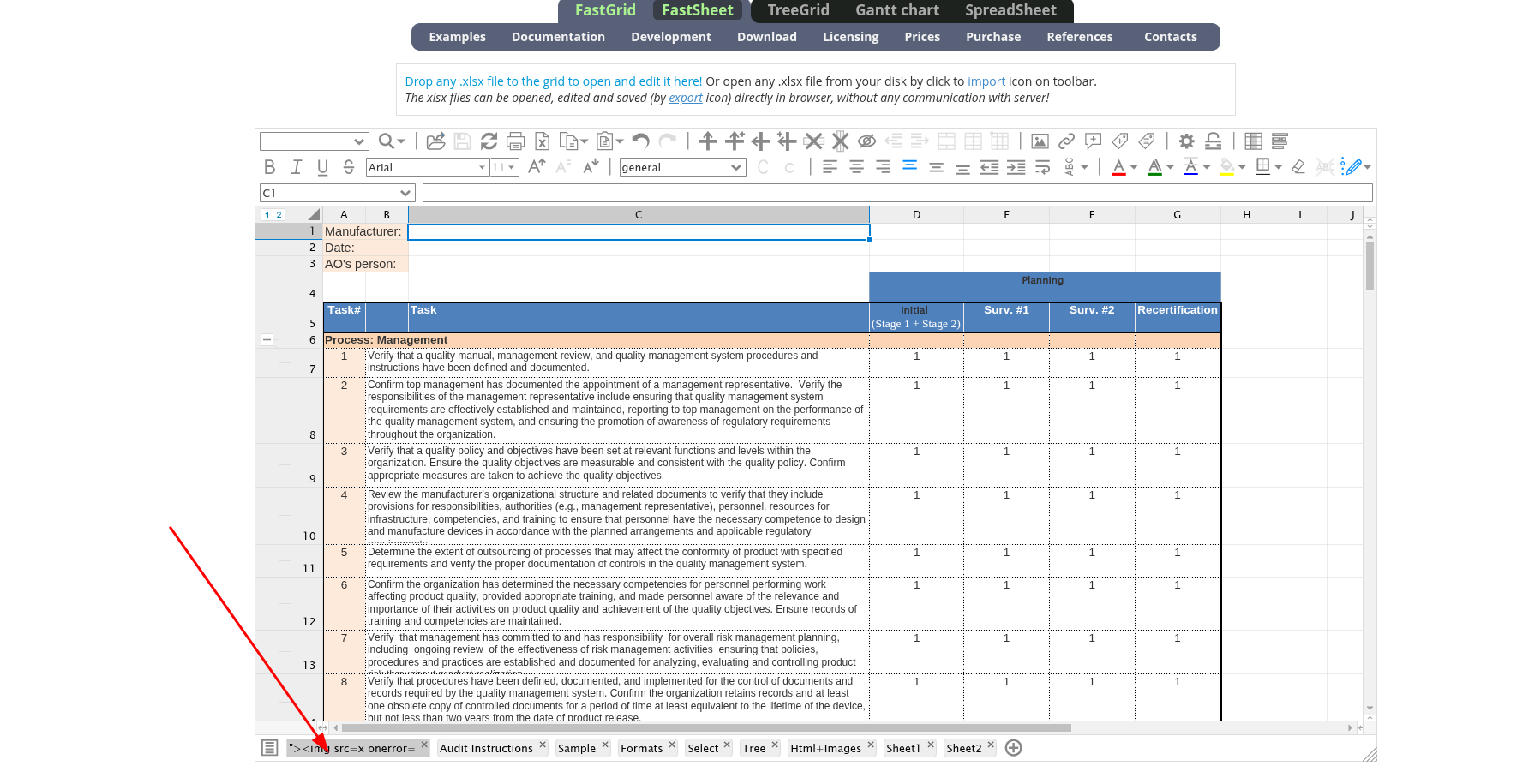Screen dimensions: 1535x784
Task: Click the export hyperlink in the notice
Action: pyautogui.click(x=685, y=98)
